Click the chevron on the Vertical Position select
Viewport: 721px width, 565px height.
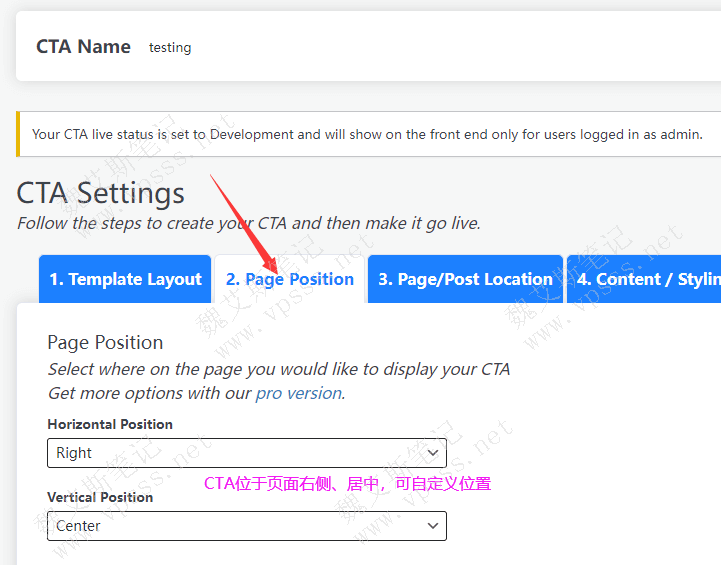[x=432, y=526]
